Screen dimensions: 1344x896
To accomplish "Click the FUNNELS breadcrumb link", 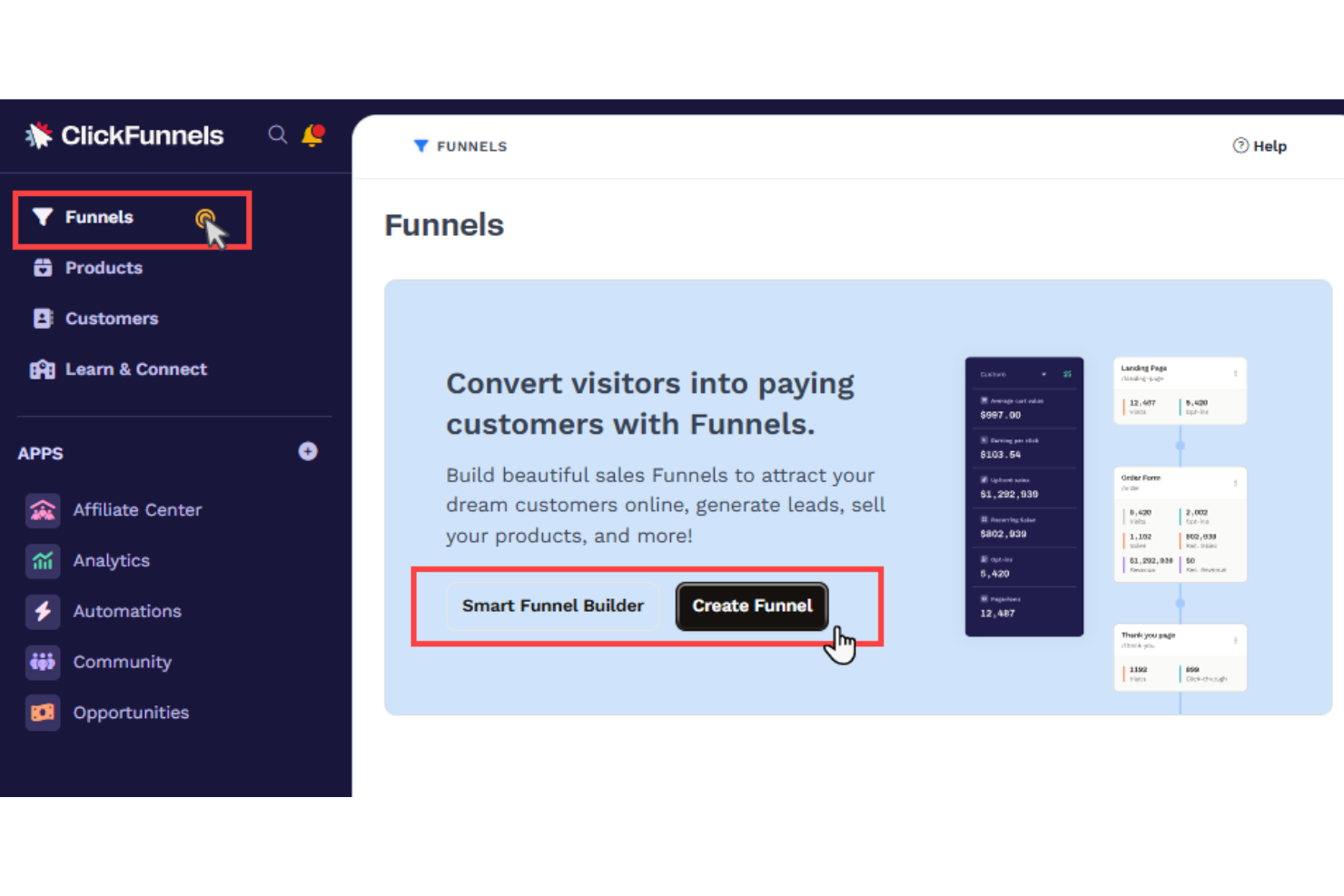I will click(x=471, y=146).
